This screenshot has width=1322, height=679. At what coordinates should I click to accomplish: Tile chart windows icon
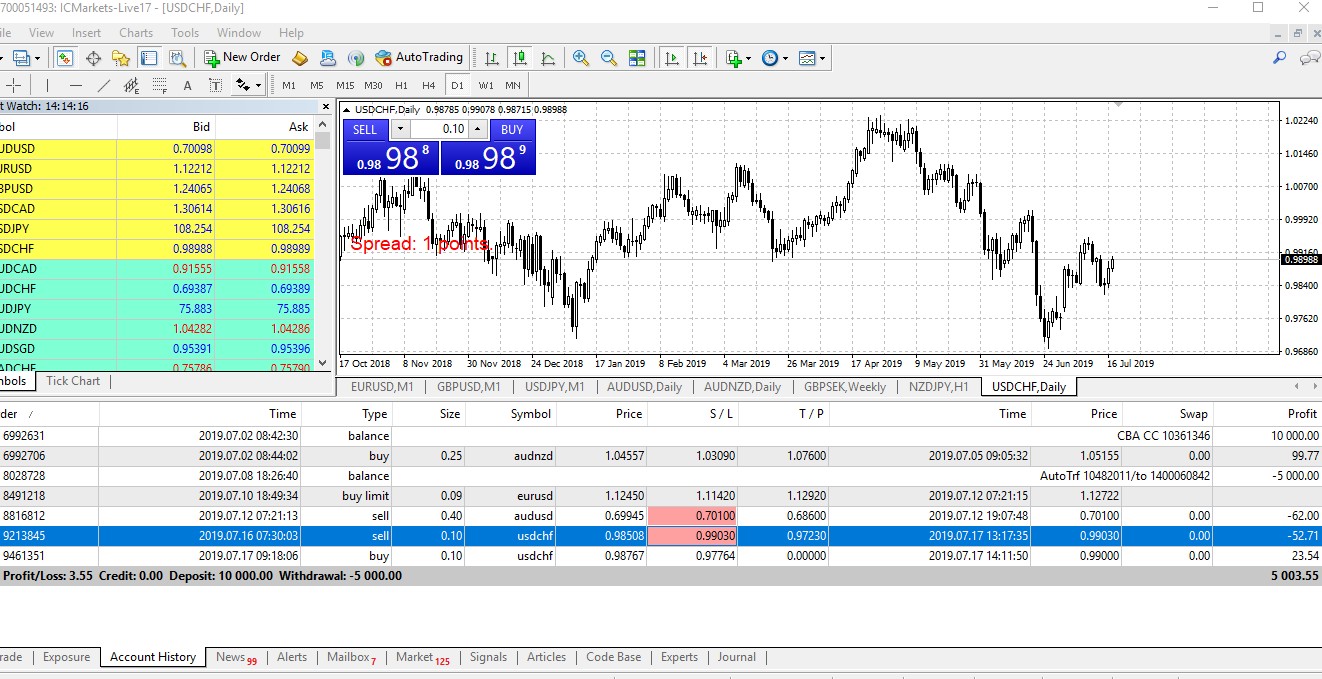pyautogui.click(x=637, y=58)
